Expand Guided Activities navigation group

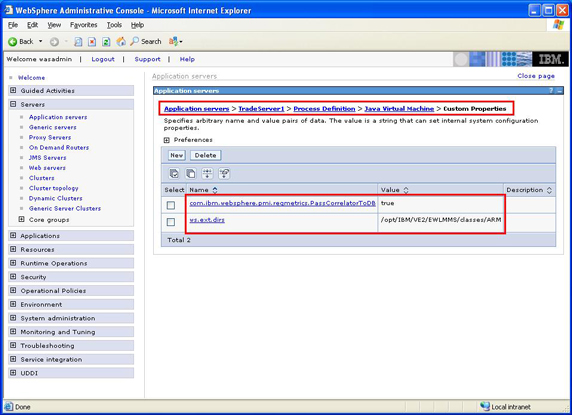pos(13,90)
